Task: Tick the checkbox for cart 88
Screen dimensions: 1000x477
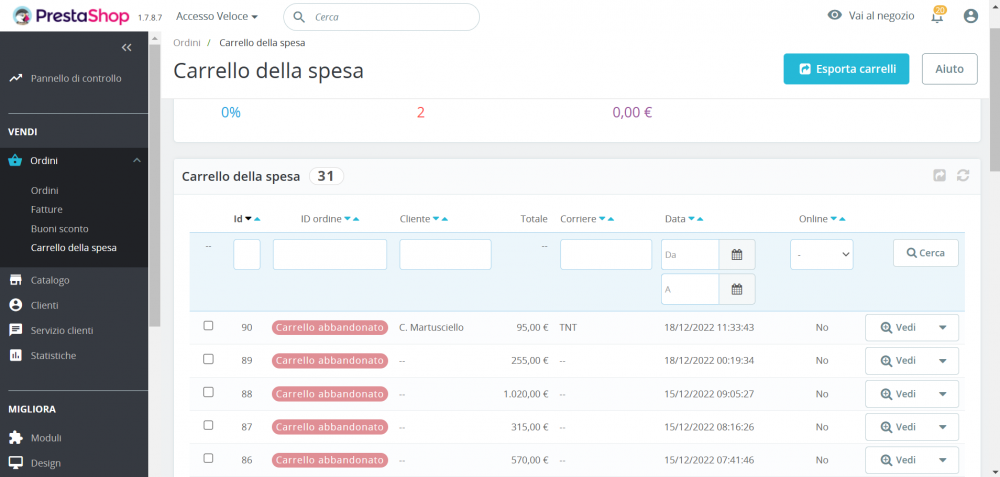Action: [208, 392]
